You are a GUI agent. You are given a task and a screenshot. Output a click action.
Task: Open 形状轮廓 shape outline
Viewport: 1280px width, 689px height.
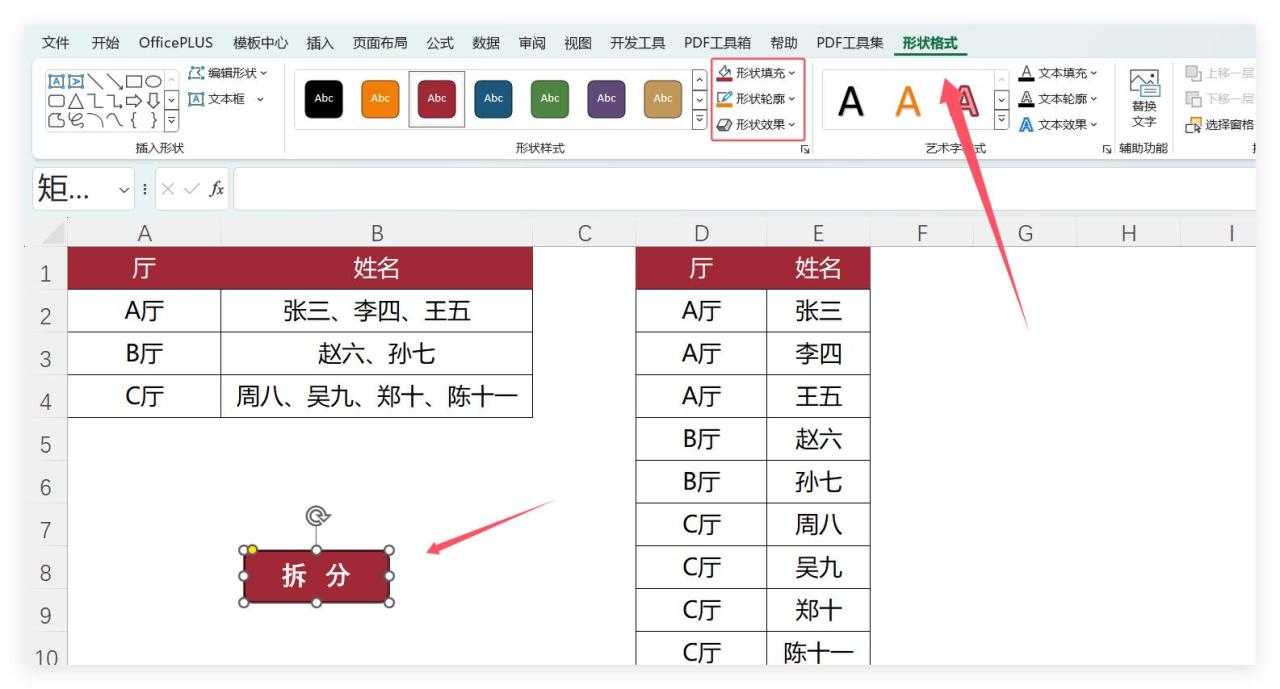tap(757, 99)
